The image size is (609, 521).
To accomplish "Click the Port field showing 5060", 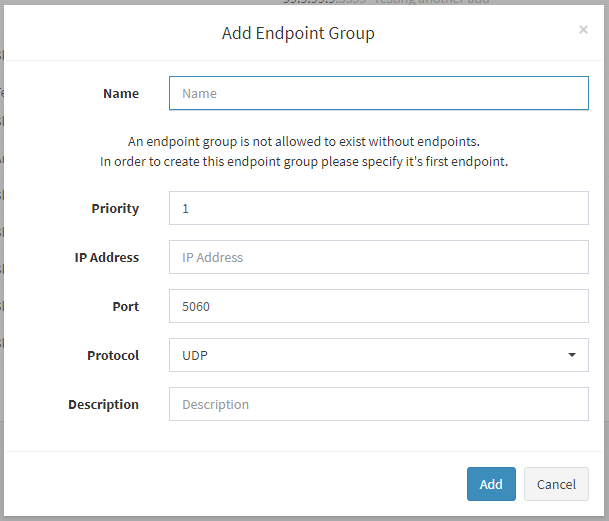I will pos(379,306).
